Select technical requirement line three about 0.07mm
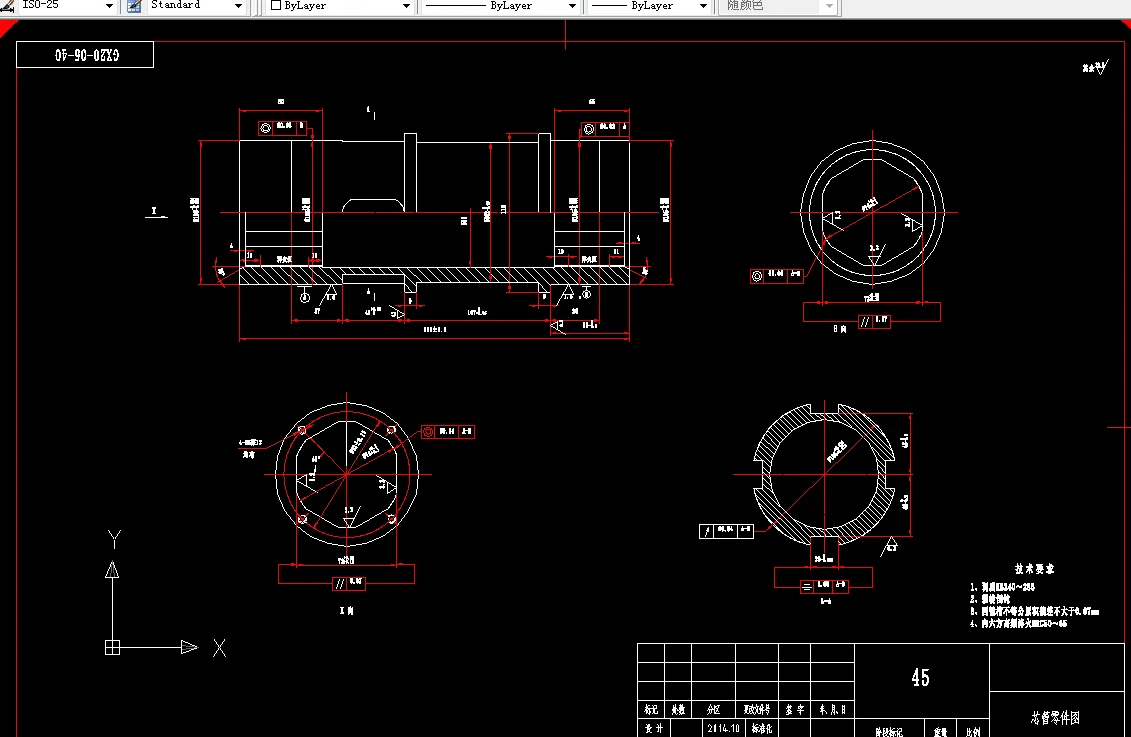The width and height of the screenshot is (1131, 737). click(x=1034, y=611)
